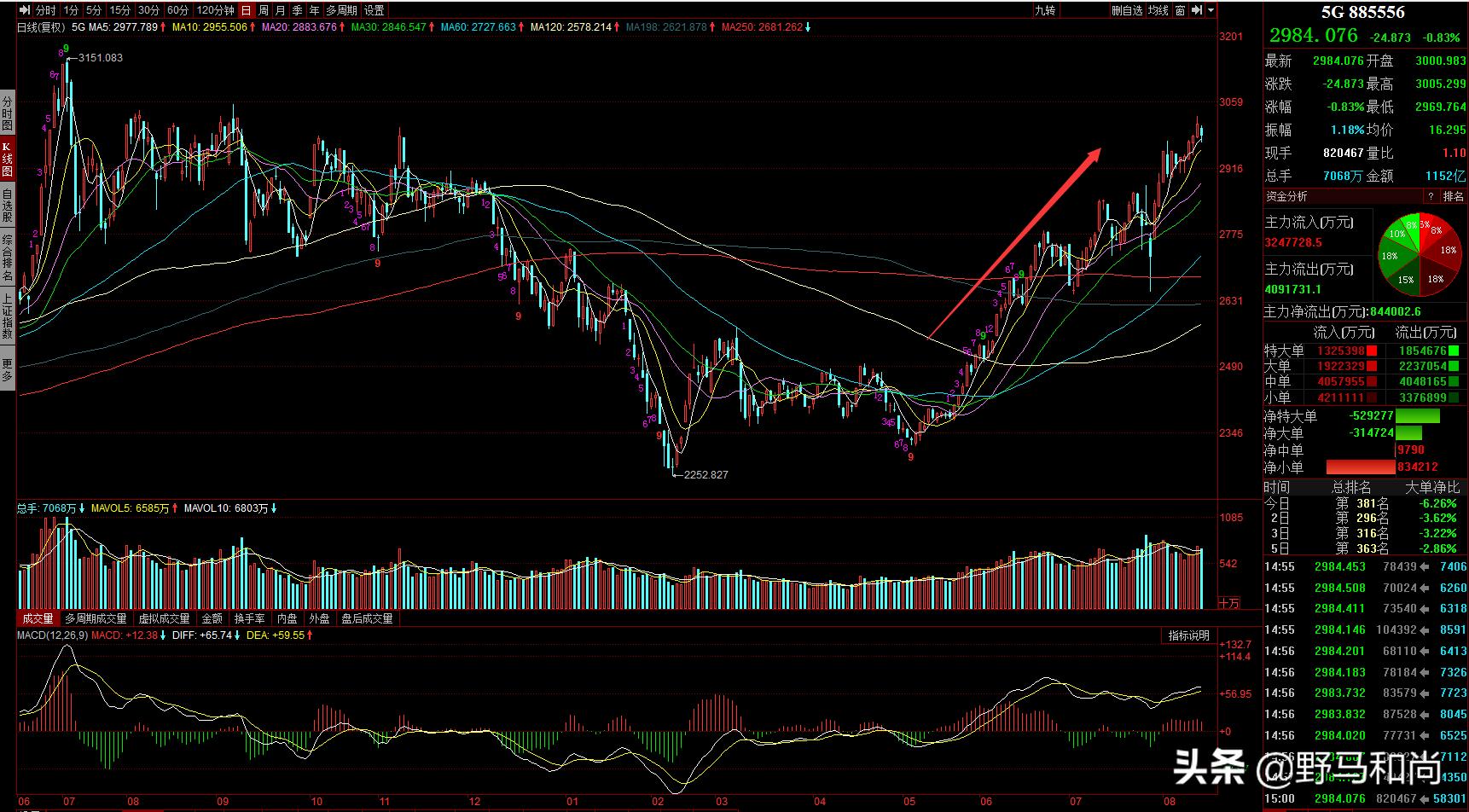Toggle the 均线 moving average lines
Viewport: 1469px width, 812px height.
(x=1158, y=10)
